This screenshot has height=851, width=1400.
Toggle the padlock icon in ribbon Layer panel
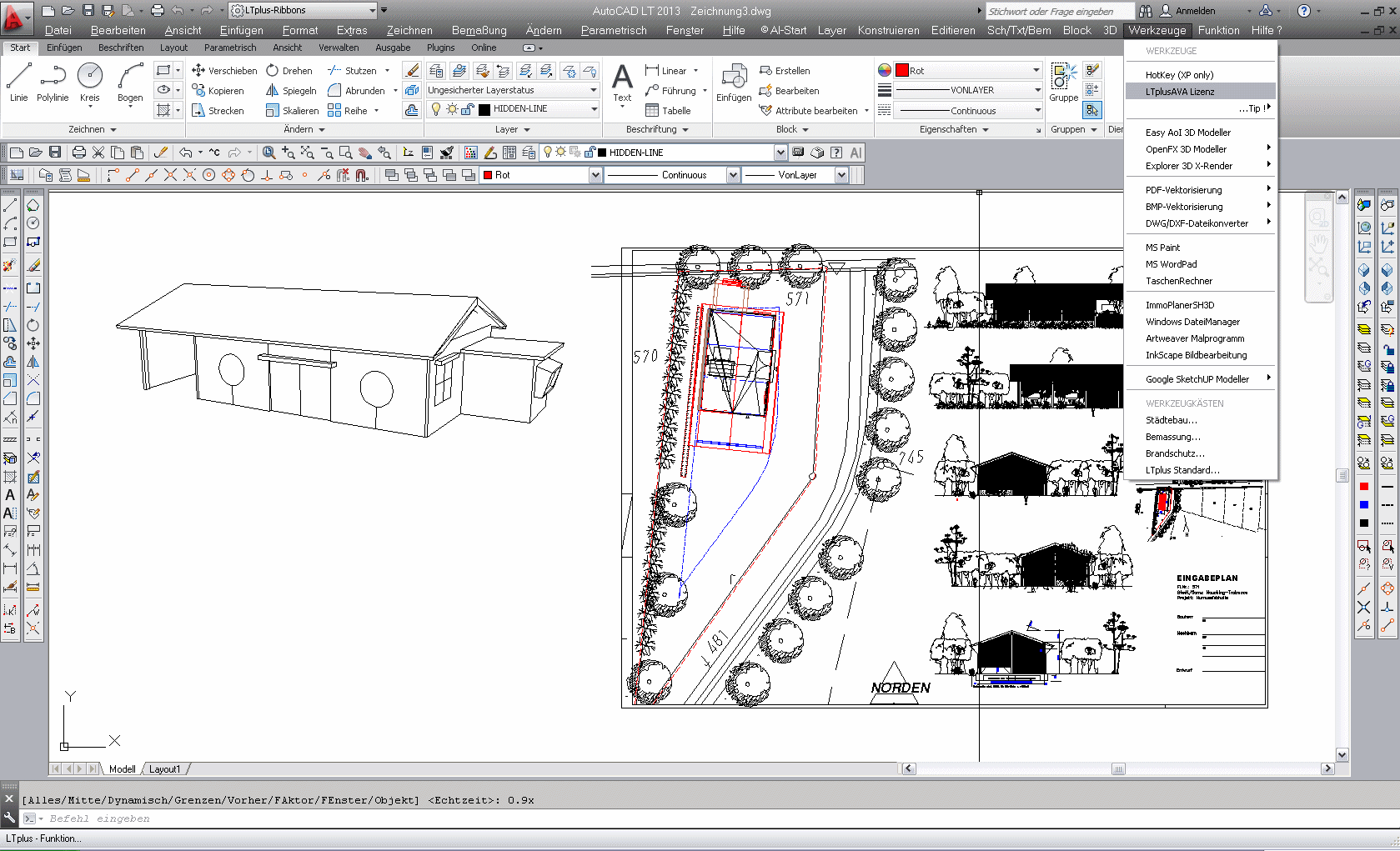tap(467, 109)
